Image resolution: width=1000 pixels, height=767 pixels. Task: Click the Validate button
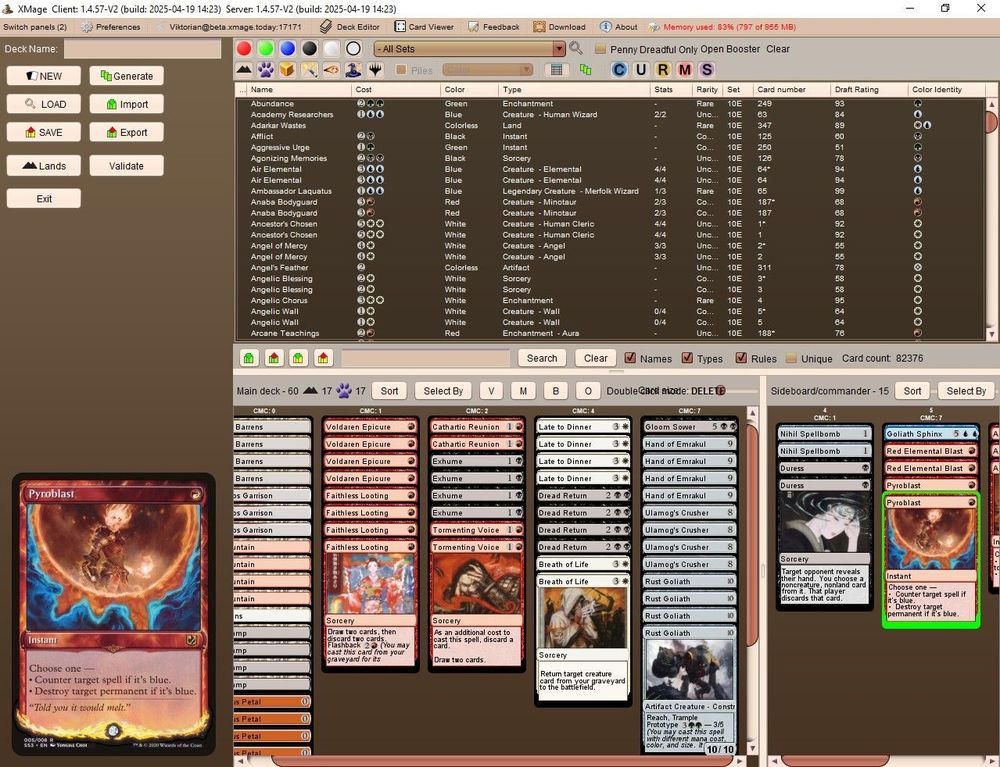click(126, 165)
